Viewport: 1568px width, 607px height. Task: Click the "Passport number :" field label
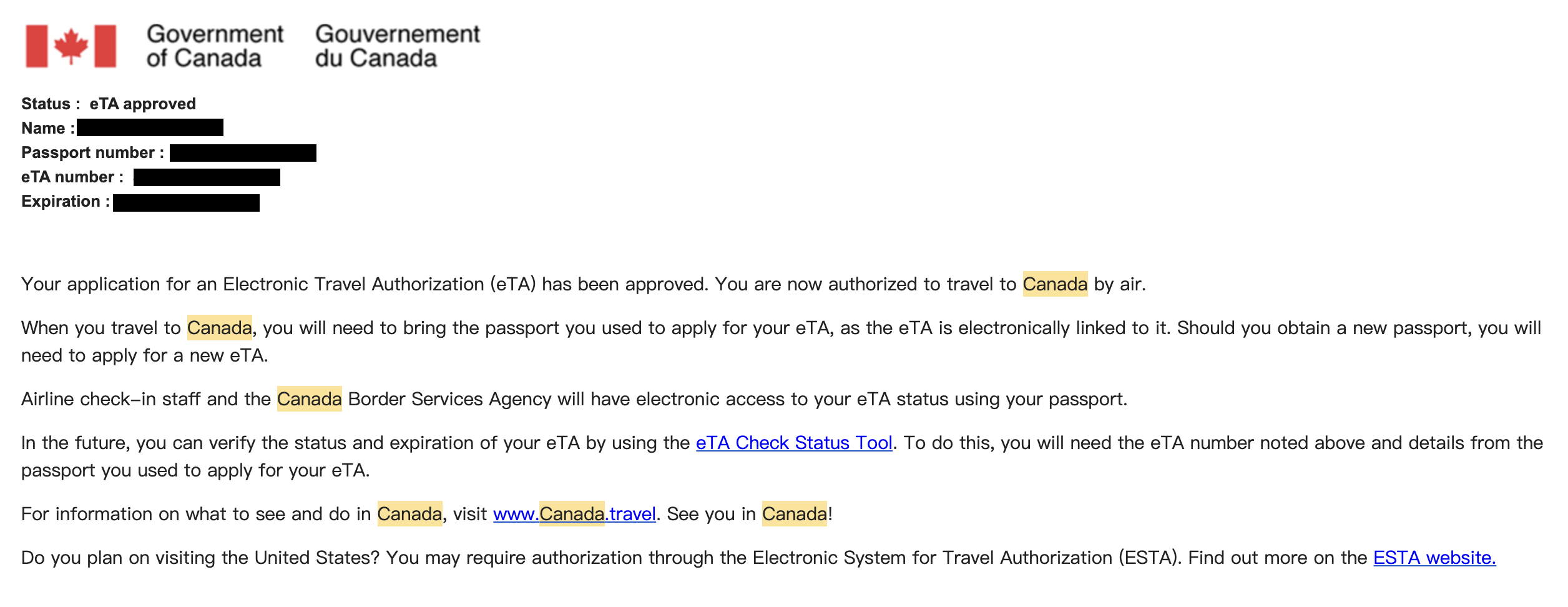[92, 153]
